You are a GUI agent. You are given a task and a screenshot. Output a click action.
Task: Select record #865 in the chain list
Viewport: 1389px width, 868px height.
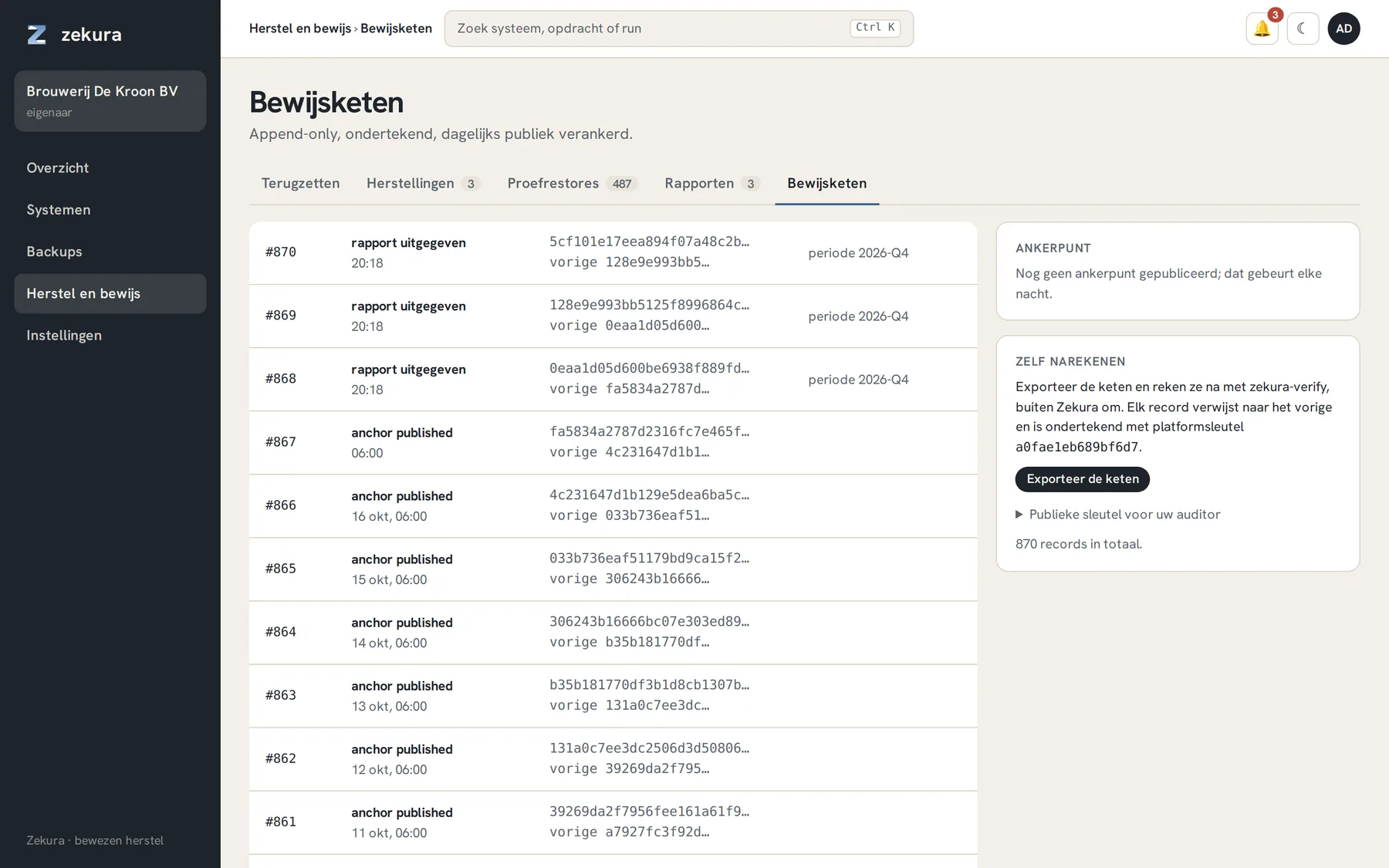pyautogui.click(x=613, y=569)
